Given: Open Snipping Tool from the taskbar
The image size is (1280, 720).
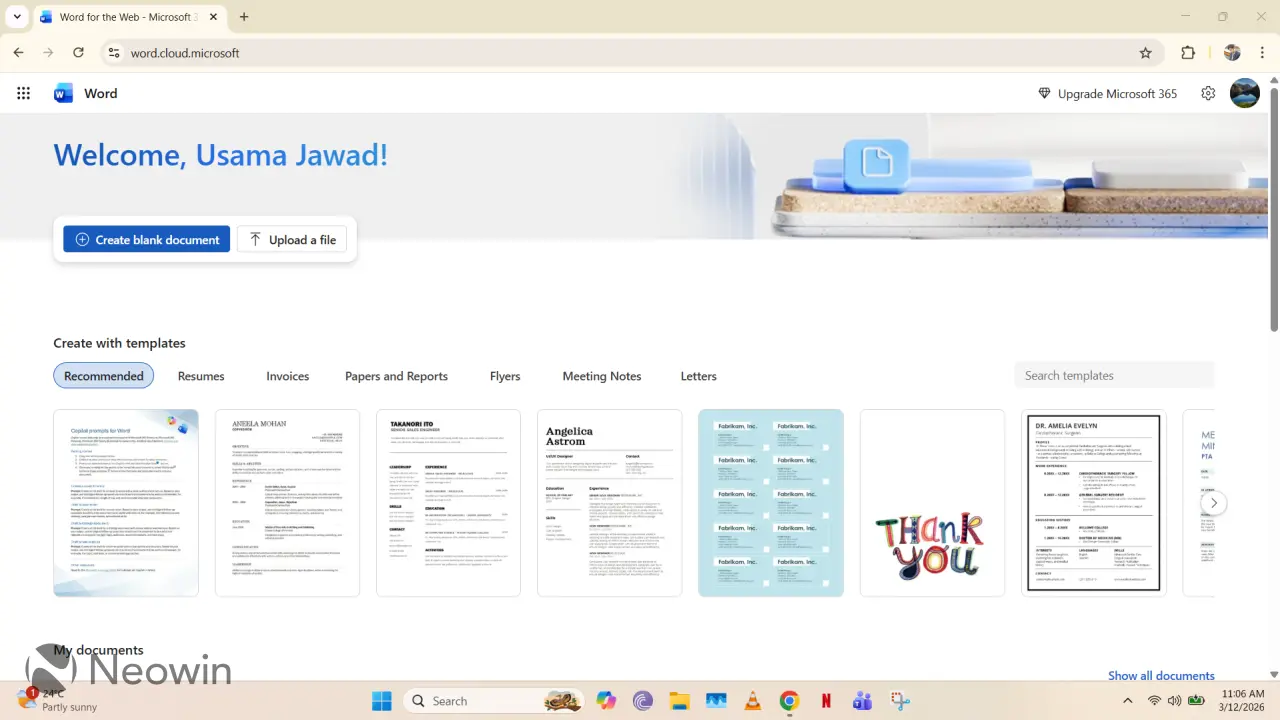Looking at the screenshot, I should (899, 701).
